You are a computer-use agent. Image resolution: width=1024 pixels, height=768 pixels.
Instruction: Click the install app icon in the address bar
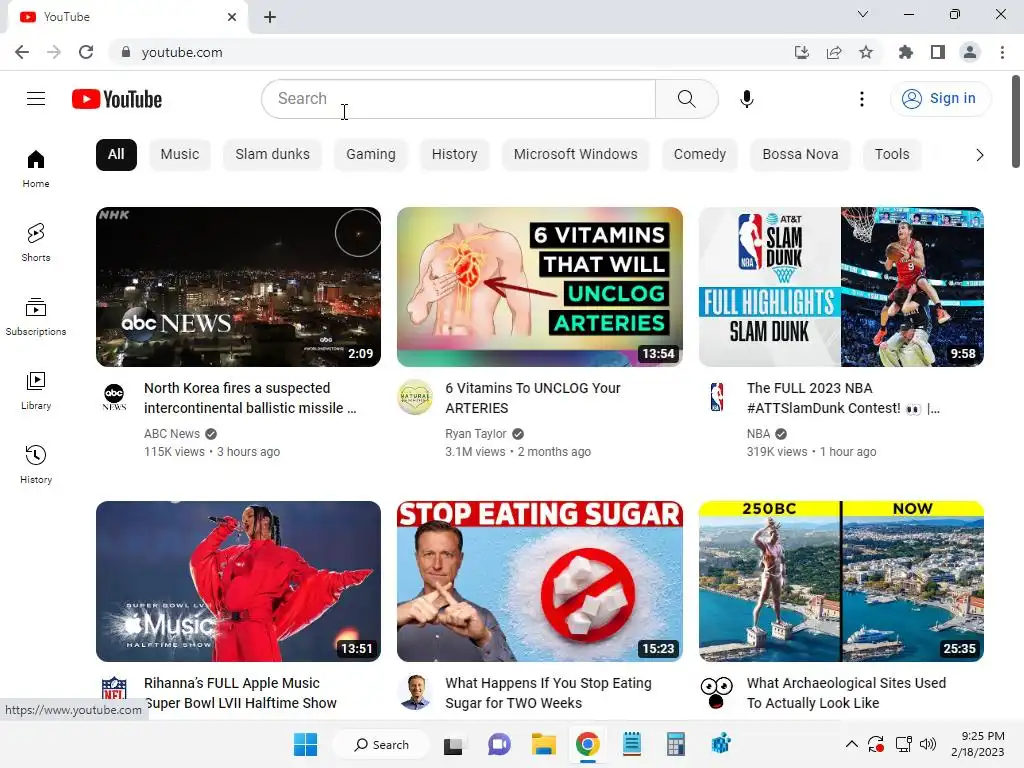pyautogui.click(x=802, y=52)
